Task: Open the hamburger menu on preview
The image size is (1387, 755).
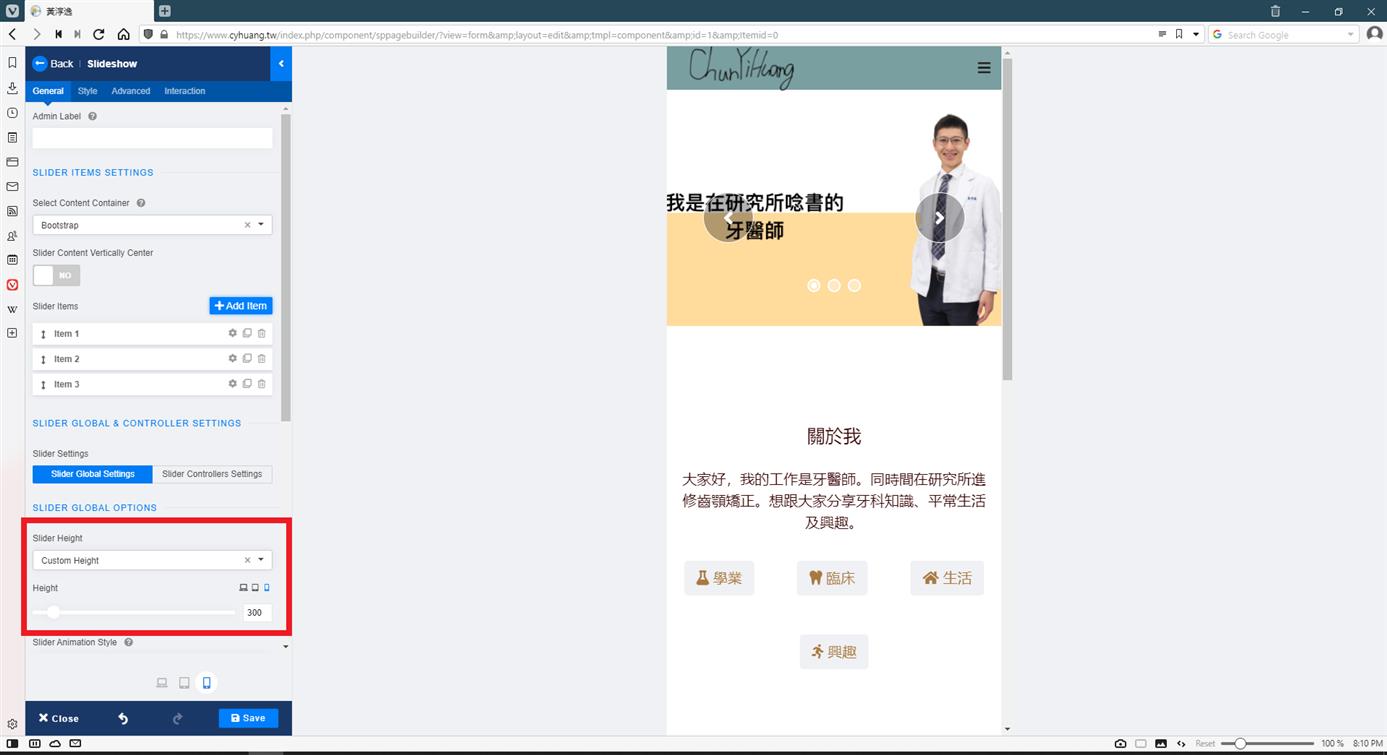Action: click(984, 68)
